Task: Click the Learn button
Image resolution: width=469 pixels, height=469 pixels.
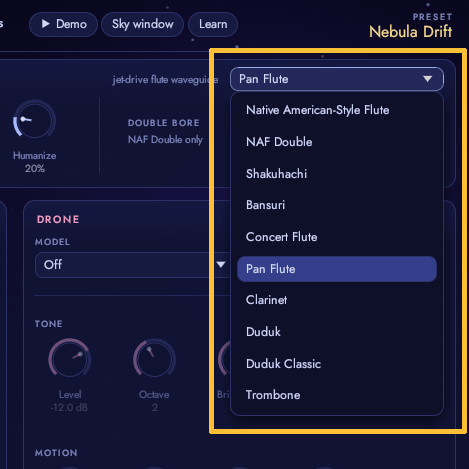Action: coord(213,24)
